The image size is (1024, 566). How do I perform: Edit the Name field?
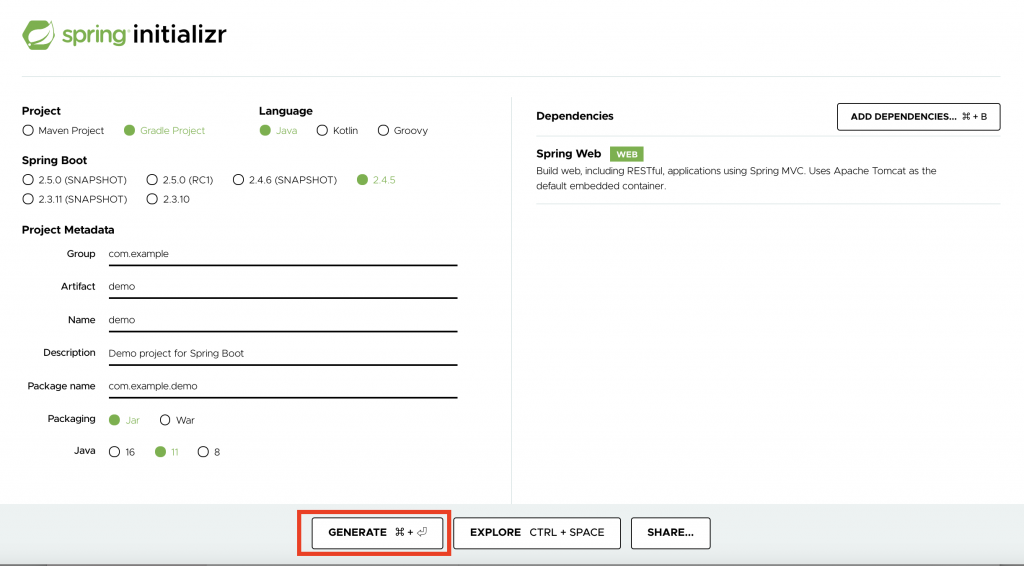(283, 320)
